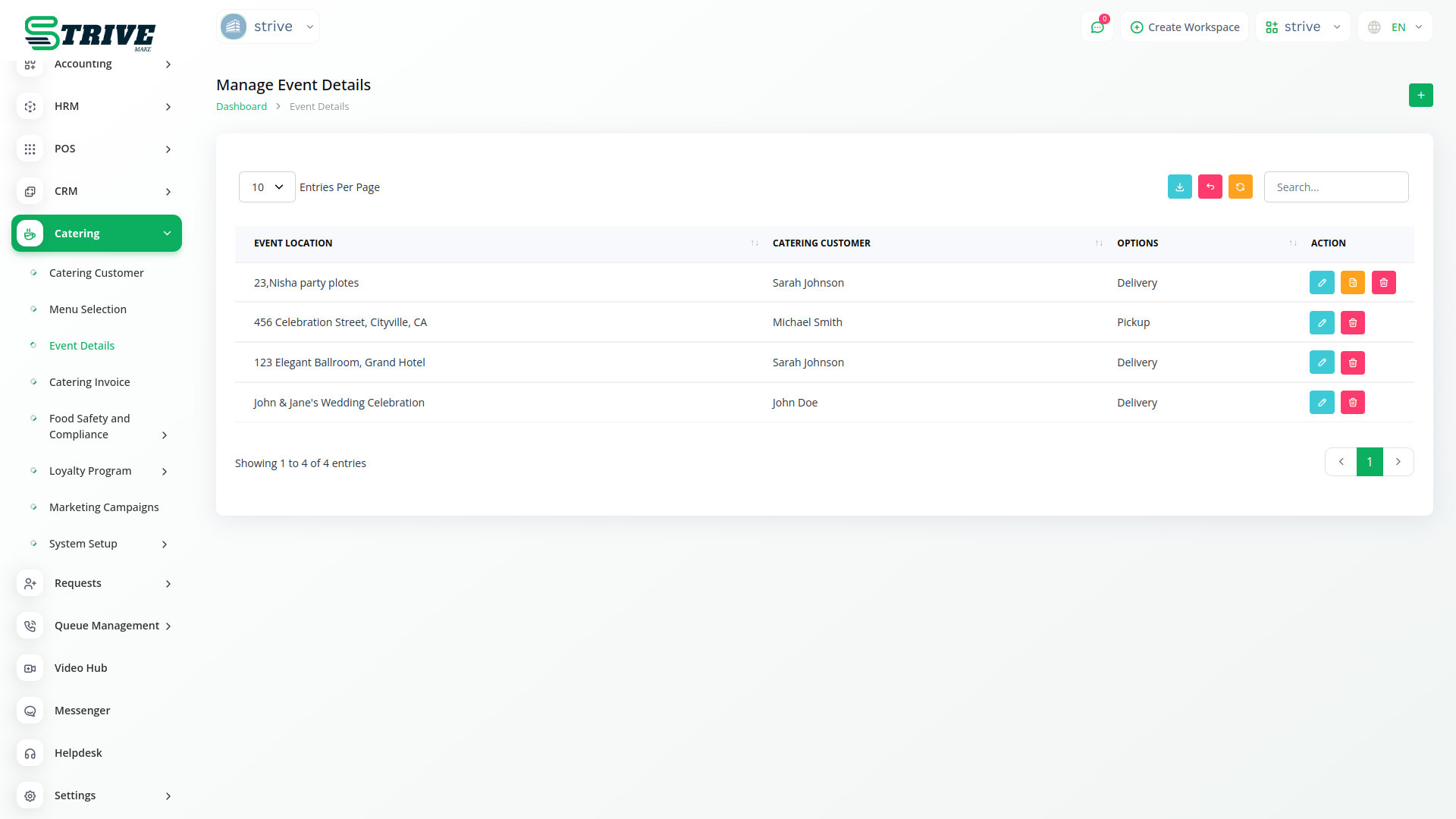Open Catering Invoice in sidebar
Screen dimensions: 1456x819
point(89,382)
